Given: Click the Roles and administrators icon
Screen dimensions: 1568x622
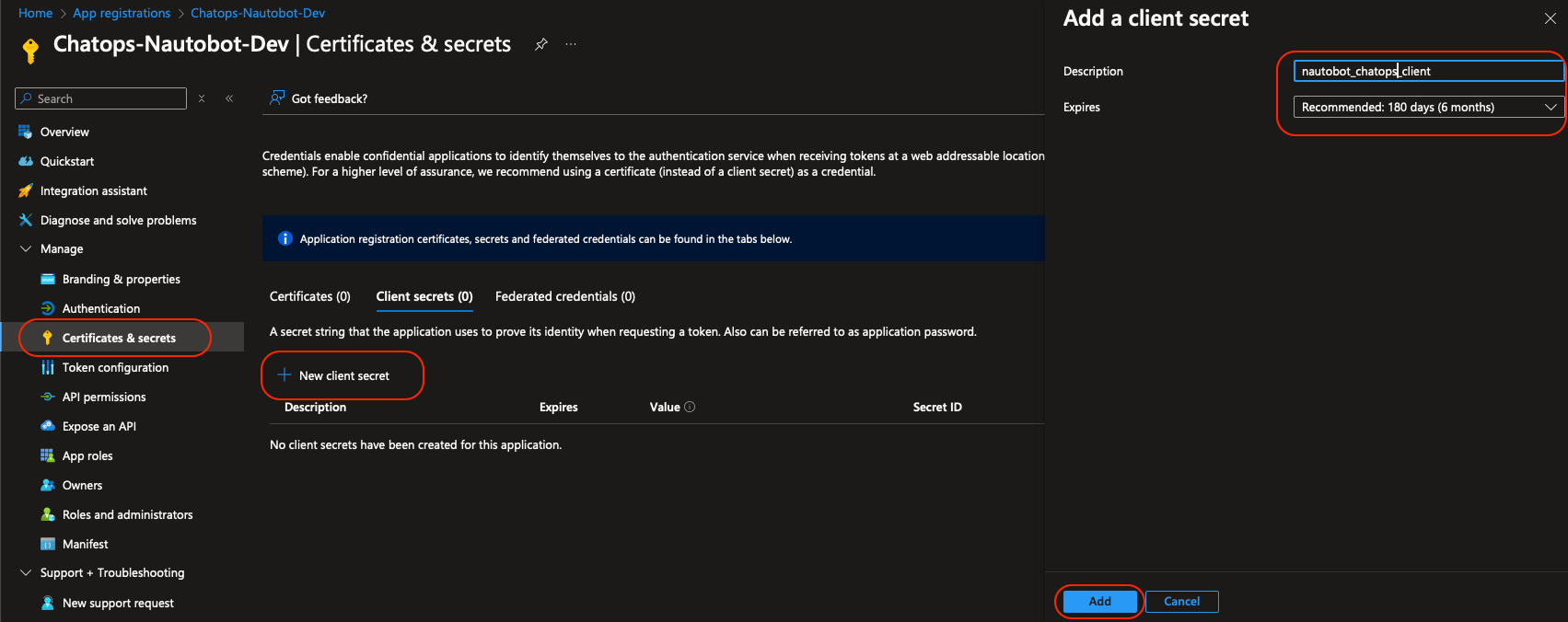Looking at the screenshot, I should pyautogui.click(x=48, y=514).
